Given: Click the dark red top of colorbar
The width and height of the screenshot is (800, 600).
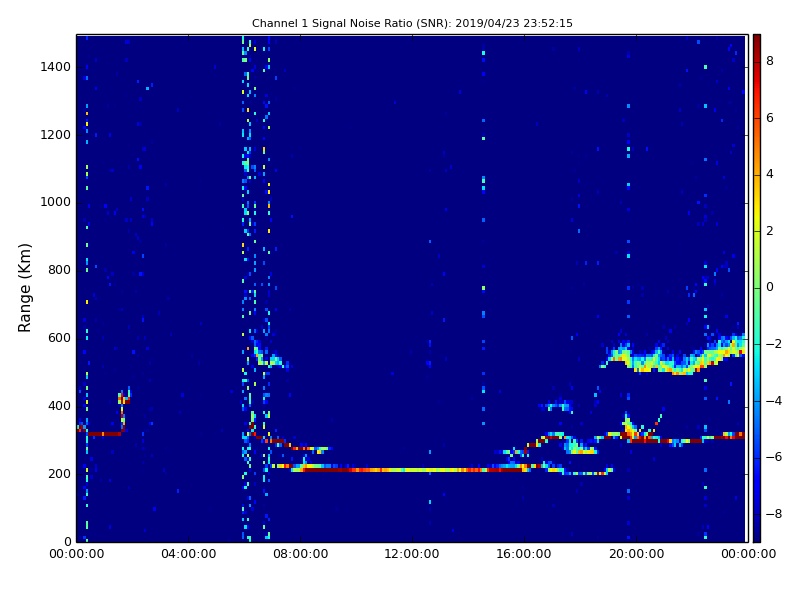Looking at the screenshot, I should pyautogui.click(x=757, y=41).
